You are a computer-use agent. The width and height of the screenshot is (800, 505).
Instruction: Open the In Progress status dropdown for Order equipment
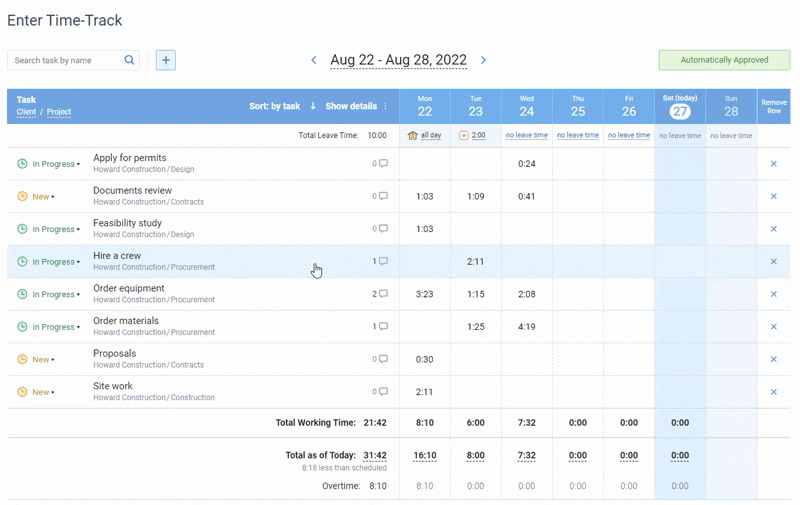coord(56,294)
